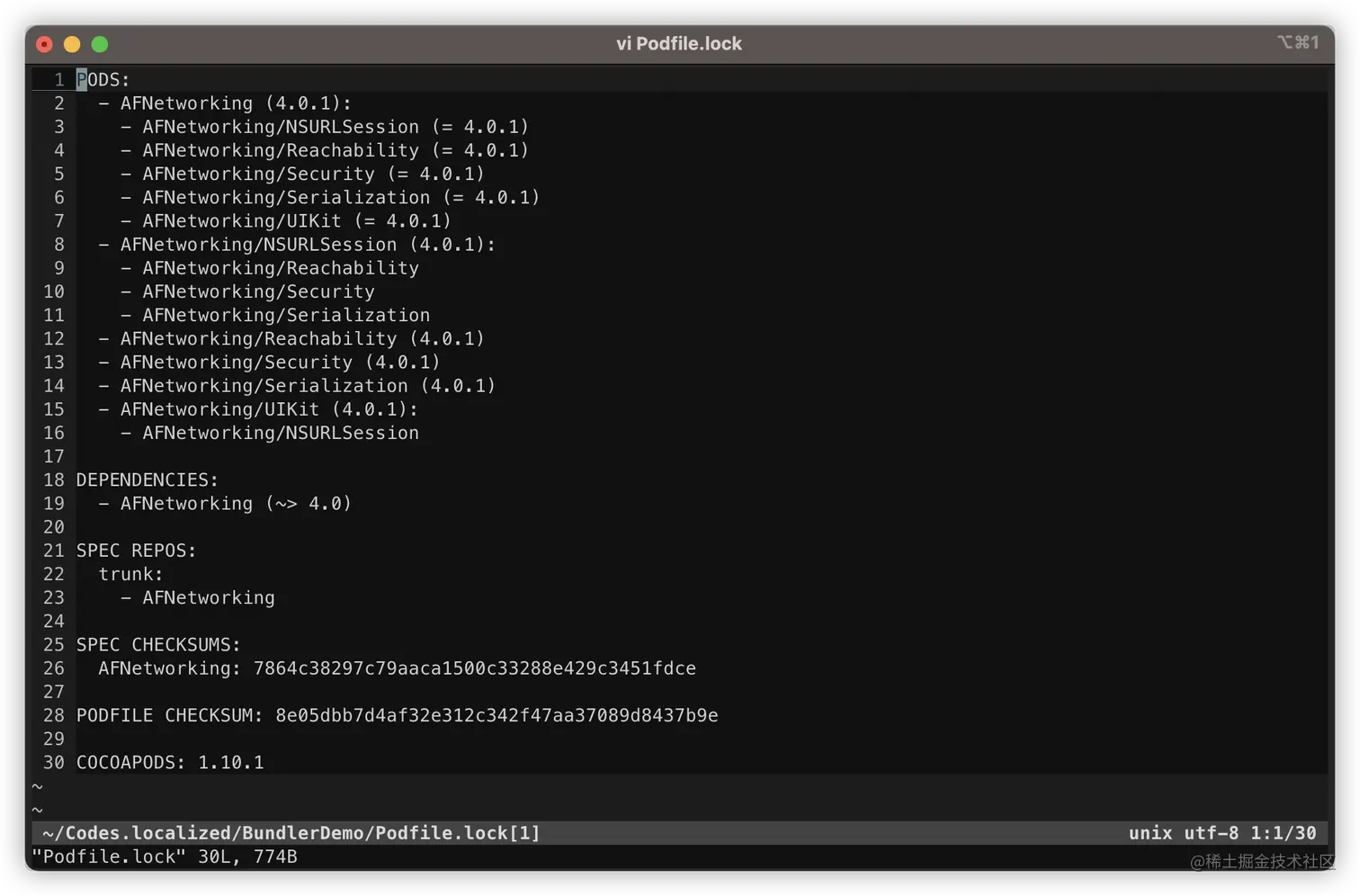Click 'AFNetworking' under trunk on line 23
1360x896 pixels.
pos(209,597)
